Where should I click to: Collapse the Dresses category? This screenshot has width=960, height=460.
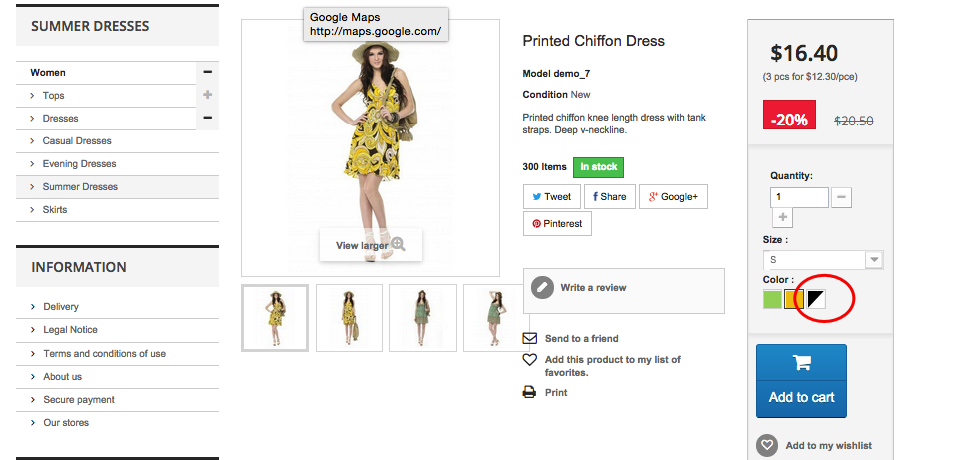[x=208, y=118]
